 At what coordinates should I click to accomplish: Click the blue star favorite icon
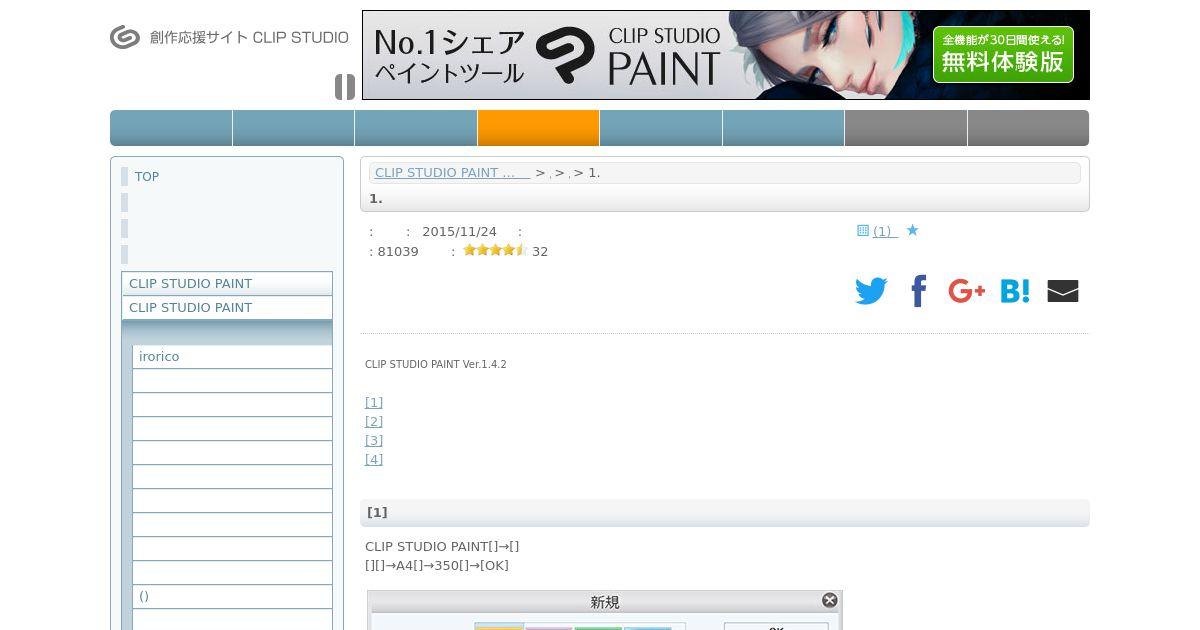point(912,230)
